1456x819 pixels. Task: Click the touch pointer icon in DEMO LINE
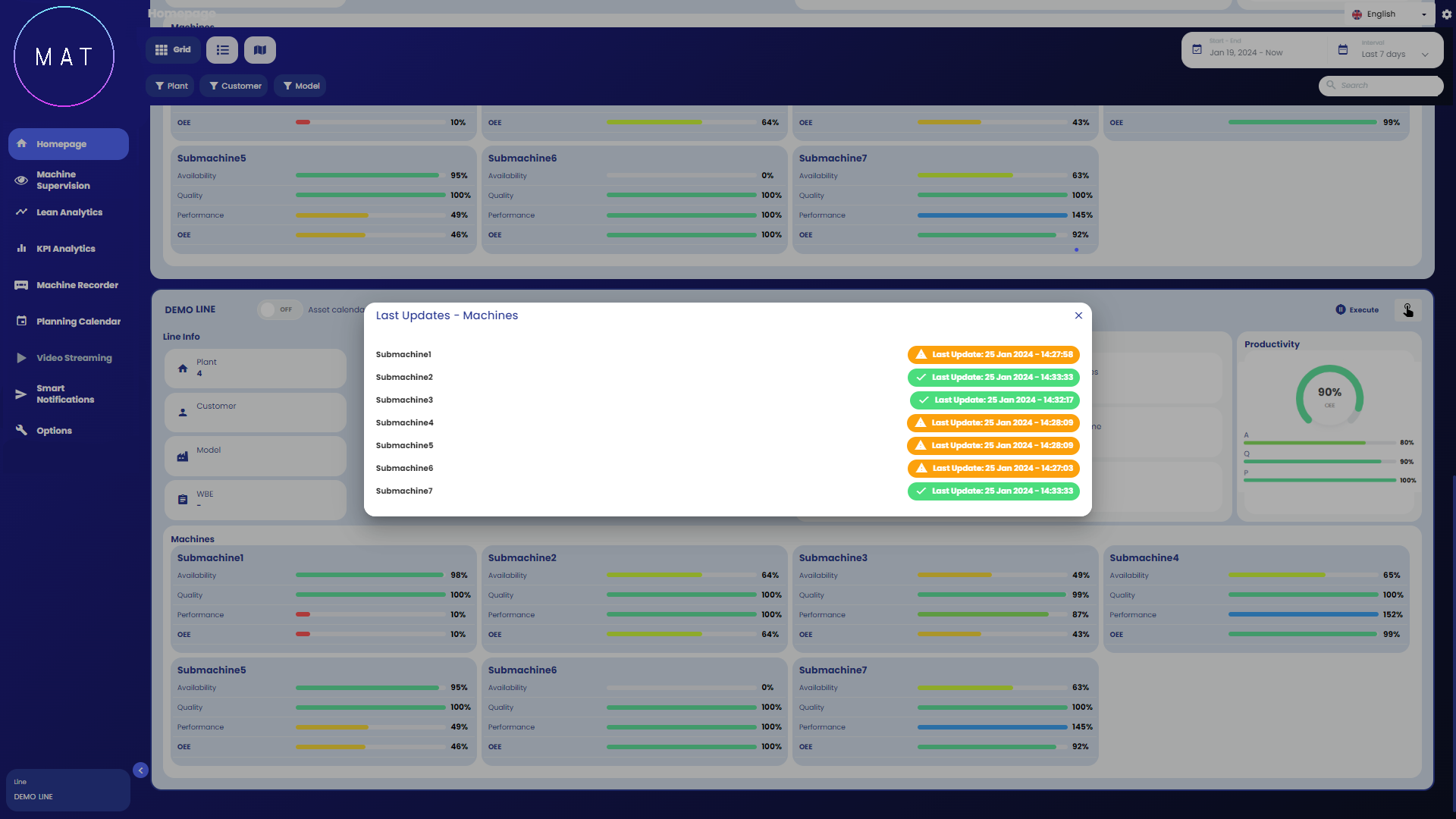pyautogui.click(x=1407, y=309)
